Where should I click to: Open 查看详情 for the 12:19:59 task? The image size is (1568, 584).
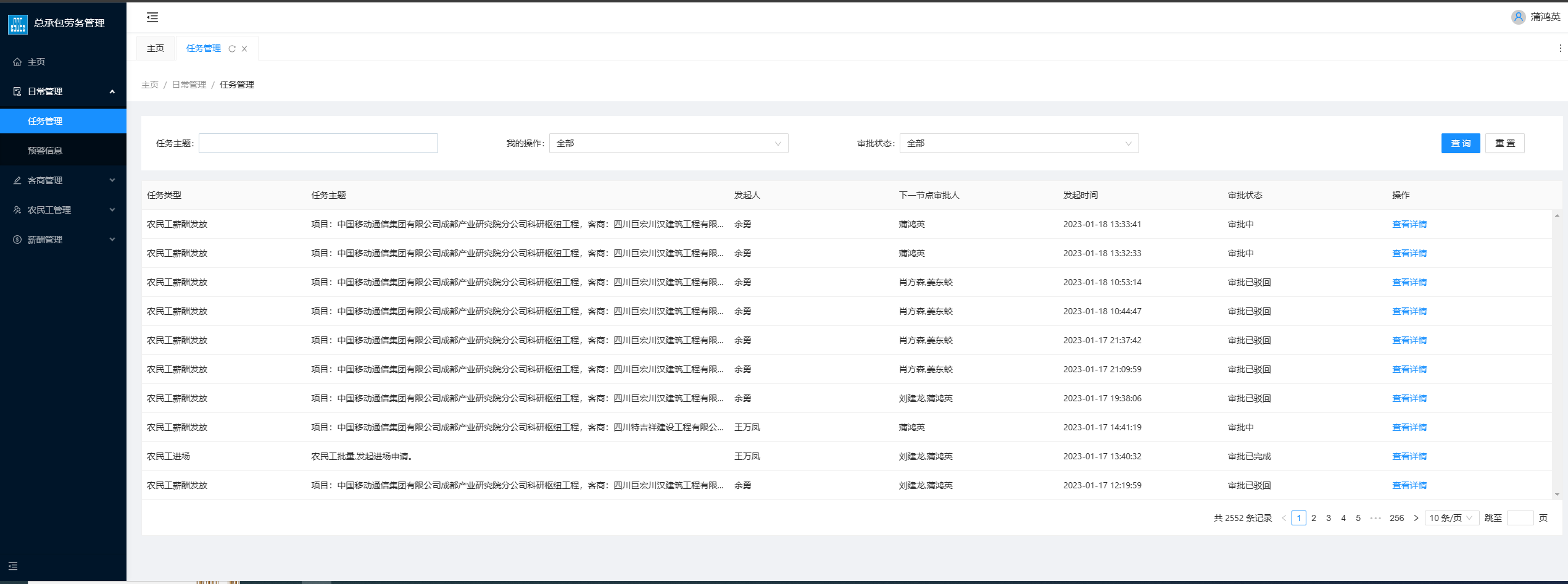click(1409, 485)
